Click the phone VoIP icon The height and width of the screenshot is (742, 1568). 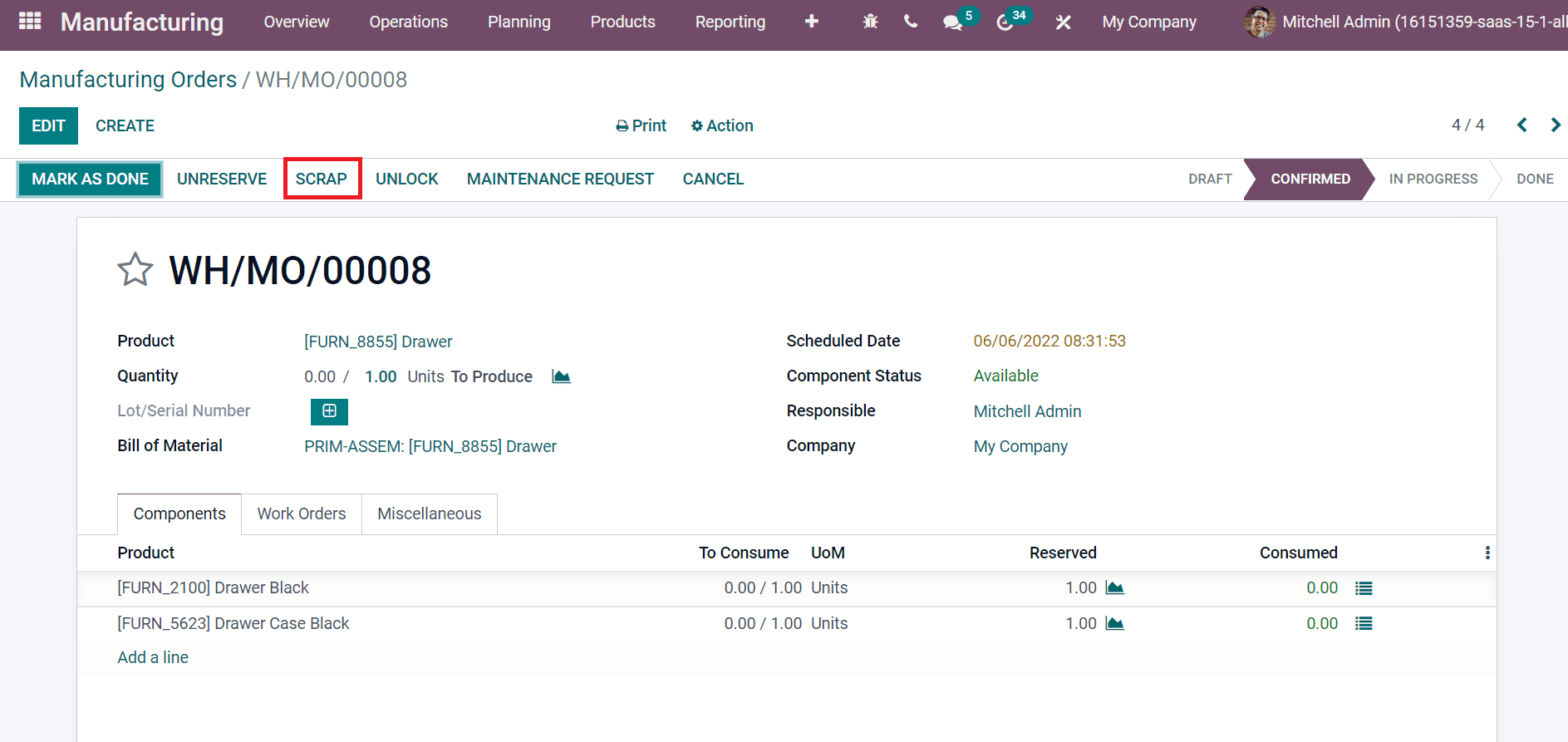tap(911, 22)
